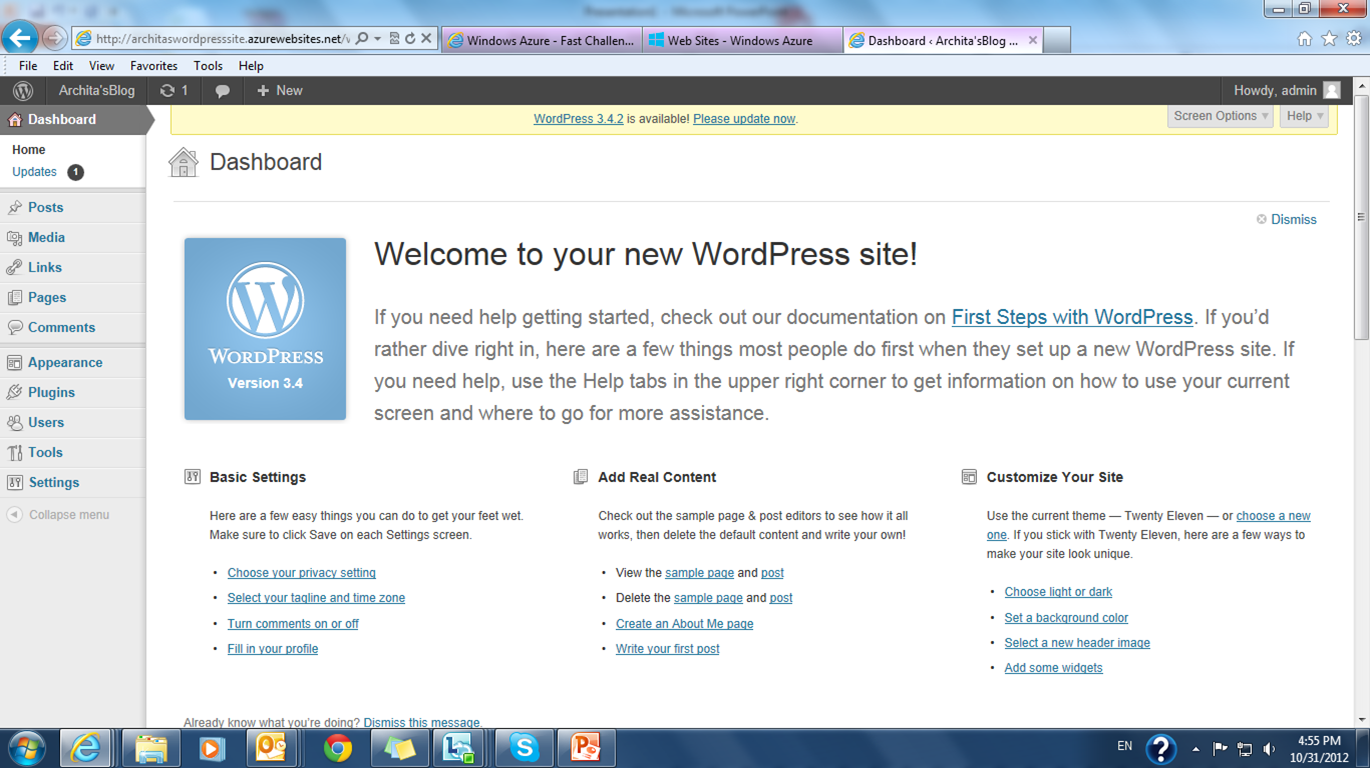Click the Dashboard house icon in sidebar header

coord(14,120)
